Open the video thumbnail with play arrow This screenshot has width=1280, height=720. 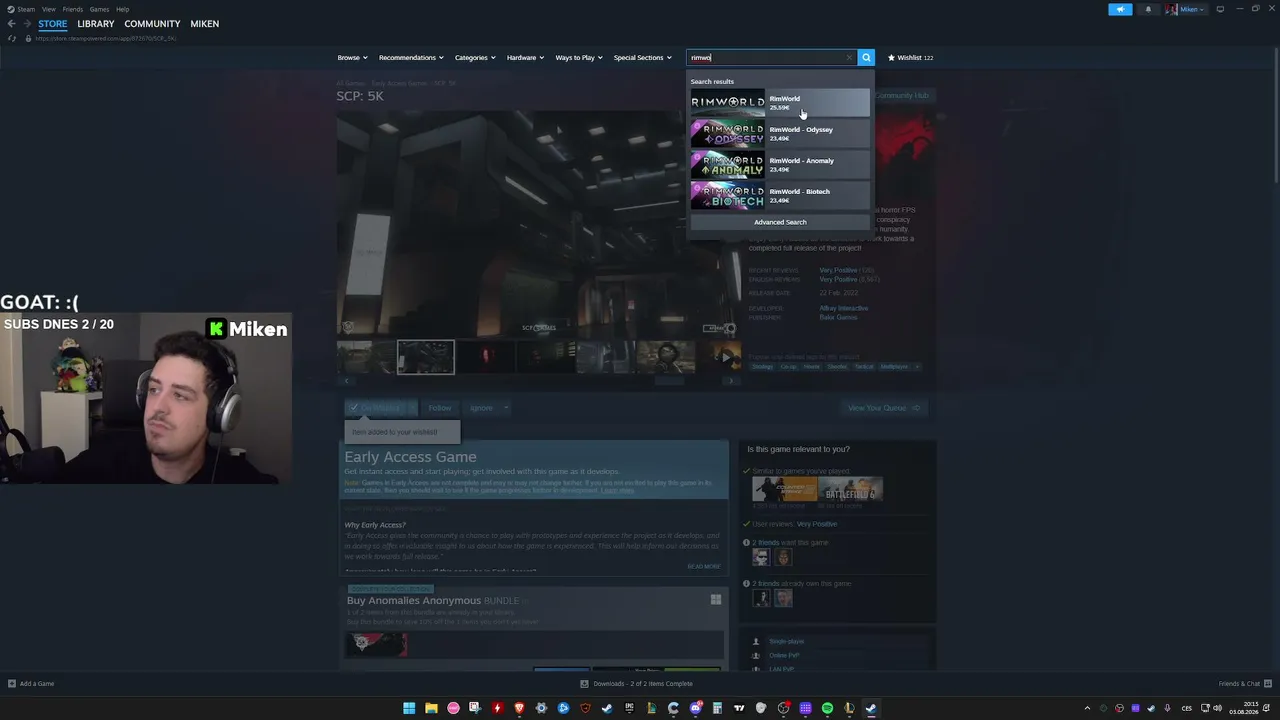click(725, 357)
